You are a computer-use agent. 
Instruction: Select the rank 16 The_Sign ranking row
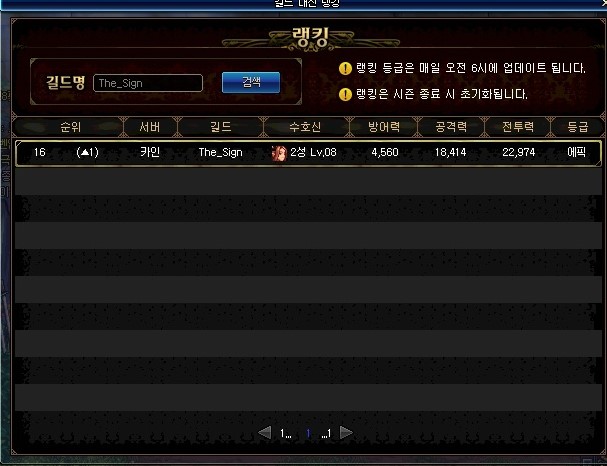click(308, 153)
